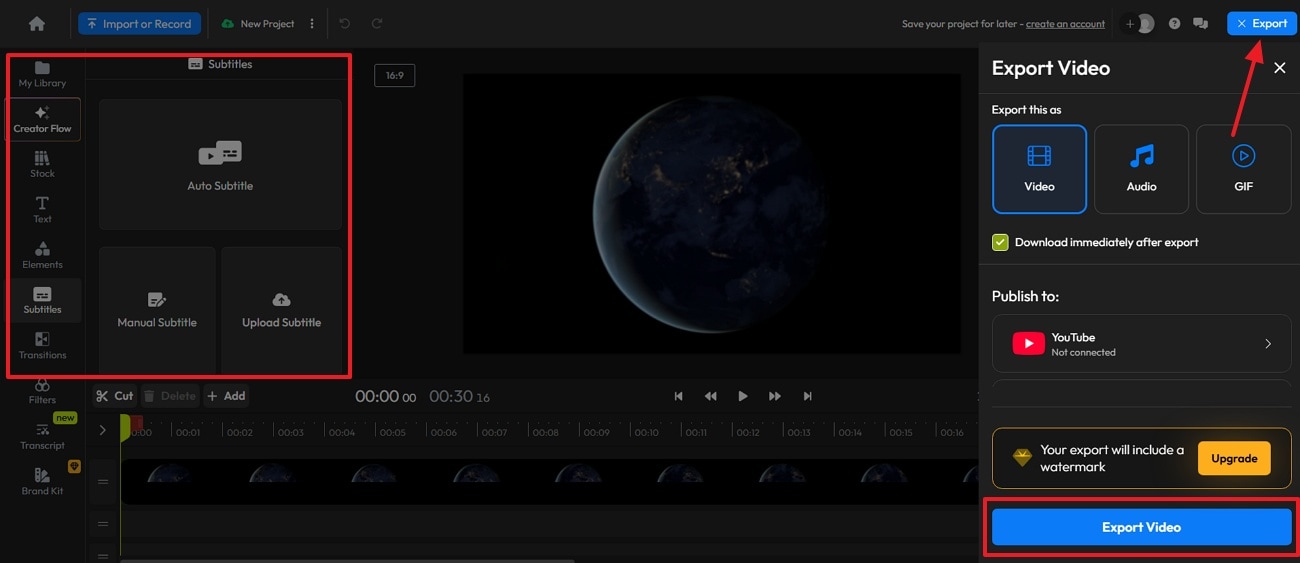Click the cloud save icon beside New Project
The height and width of the screenshot is (563, 1300).
tap(227, 23)
